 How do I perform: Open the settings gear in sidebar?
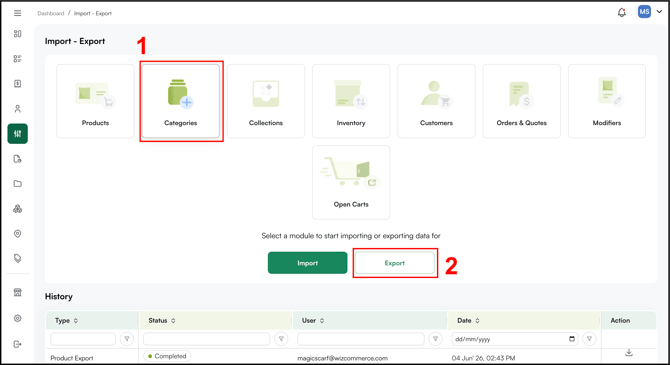click(x=18, y=318)
